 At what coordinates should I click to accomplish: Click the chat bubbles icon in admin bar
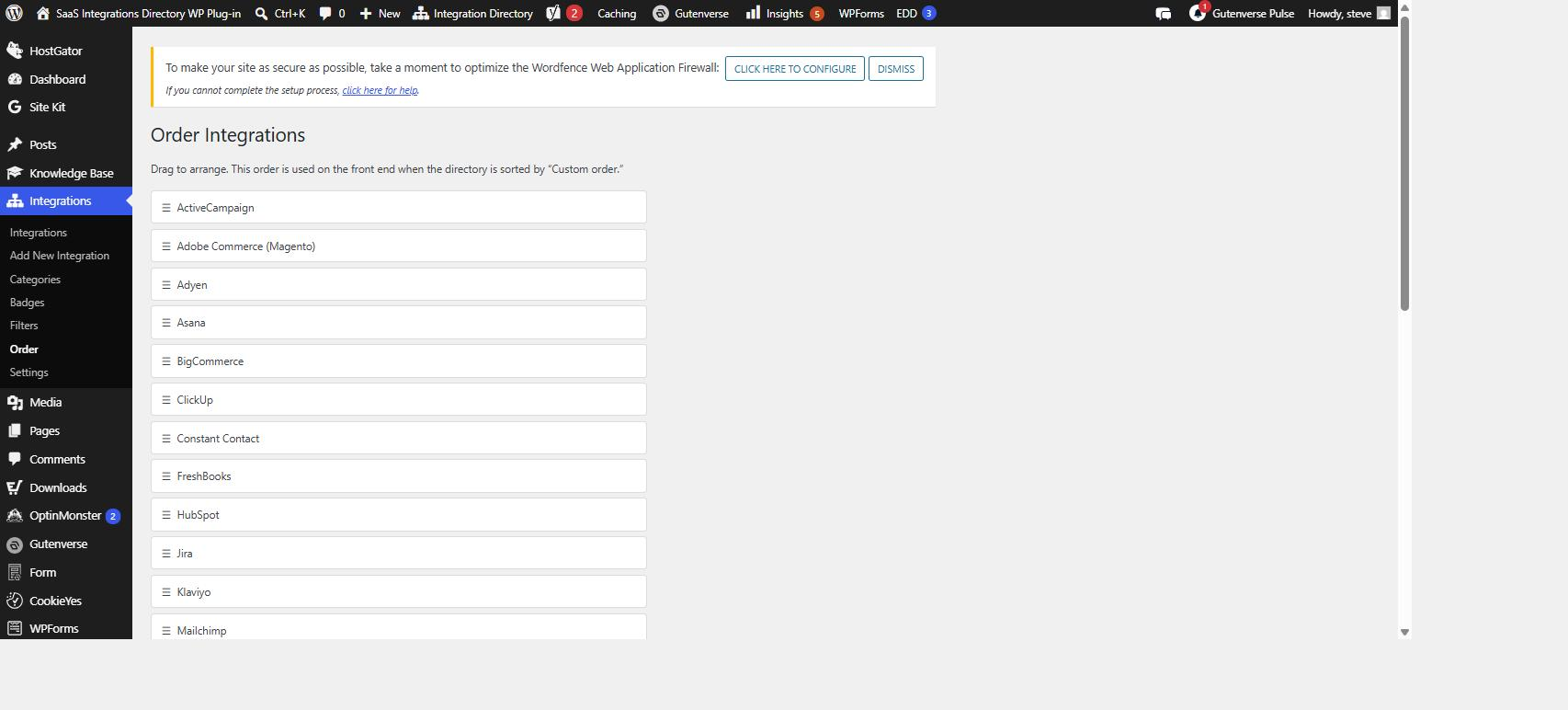tap(1163, 13)
